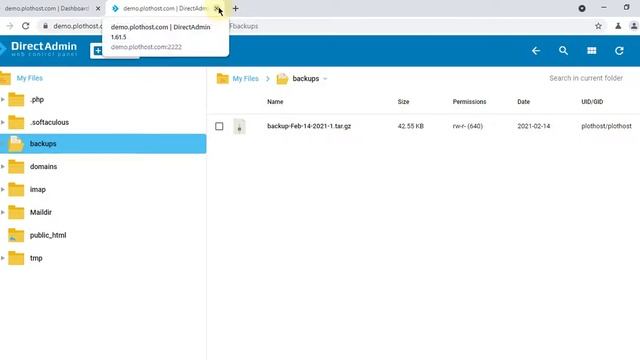This screenshot has width=640, height=360.
Task: Open a new browser tab with plus button
Action: (236, 8)
